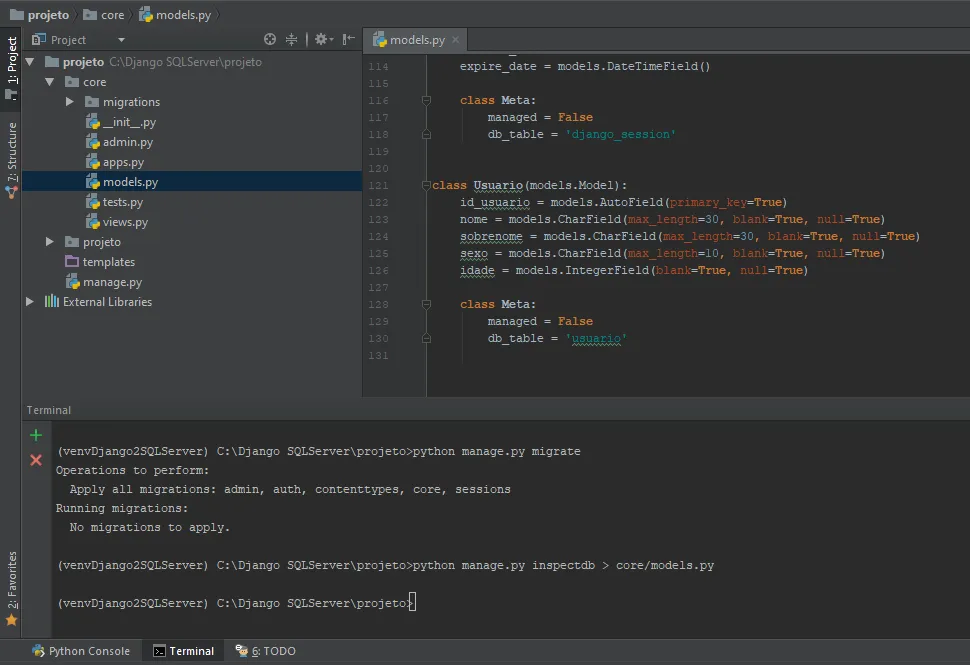
Task: Click the Project panel title label
Action: coord(68,40)
